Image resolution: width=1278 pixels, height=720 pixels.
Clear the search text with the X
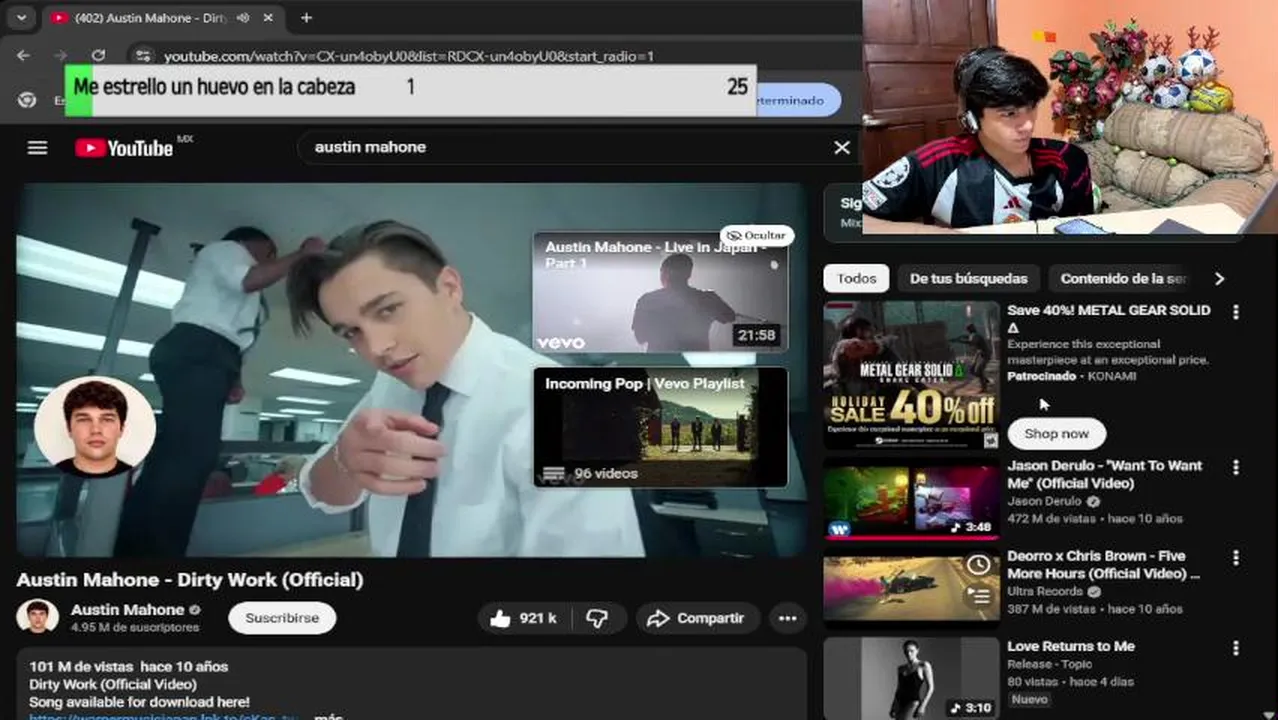pyautogui.click(x=842, y=147)
